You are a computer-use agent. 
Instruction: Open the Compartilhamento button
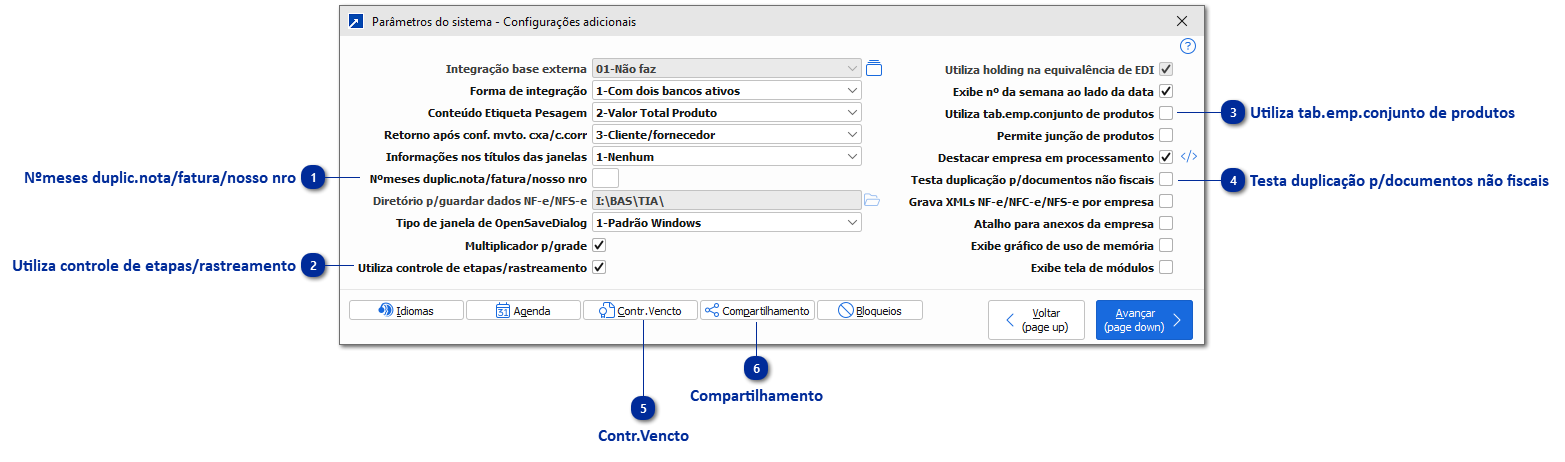[757, 311]
